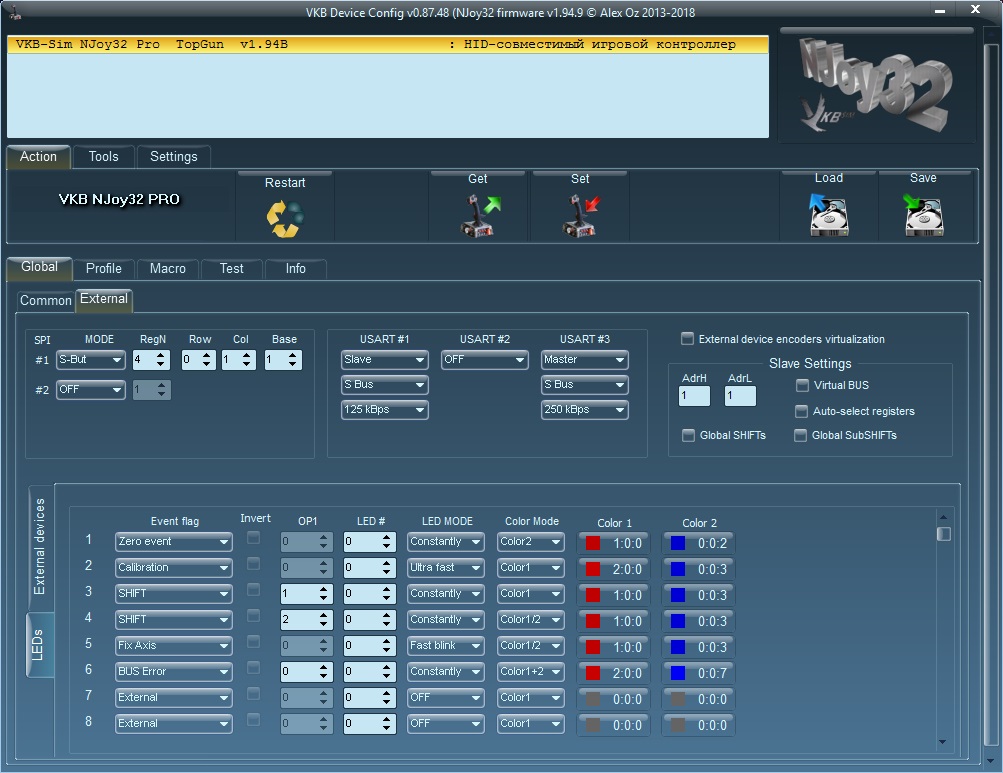Click the Restart recycle icon
Screen dimensions: 1003x773
coord(284,217)
